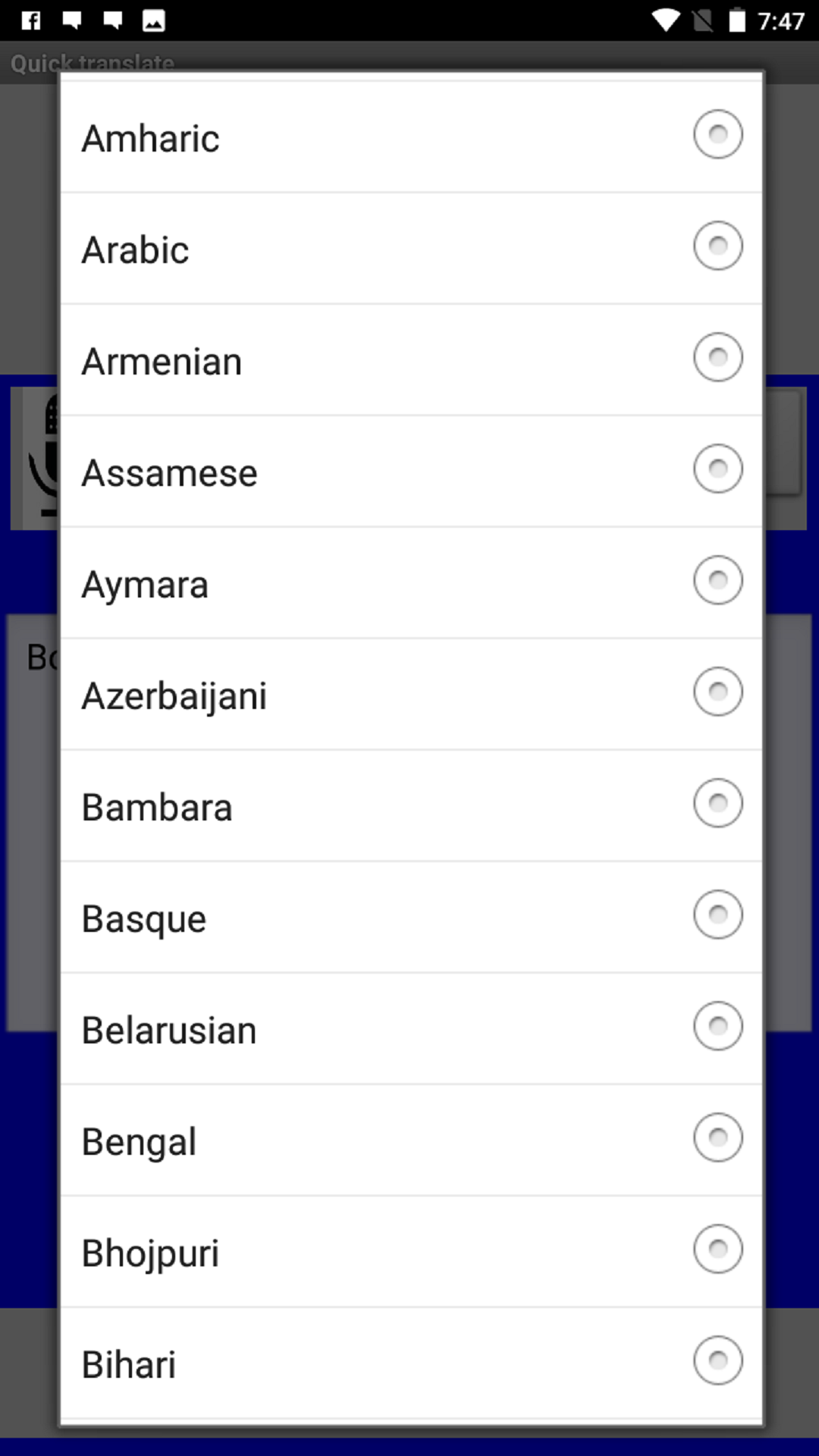Select Assamese from the list
This screenshot has width=819, height=1456.
717,469
